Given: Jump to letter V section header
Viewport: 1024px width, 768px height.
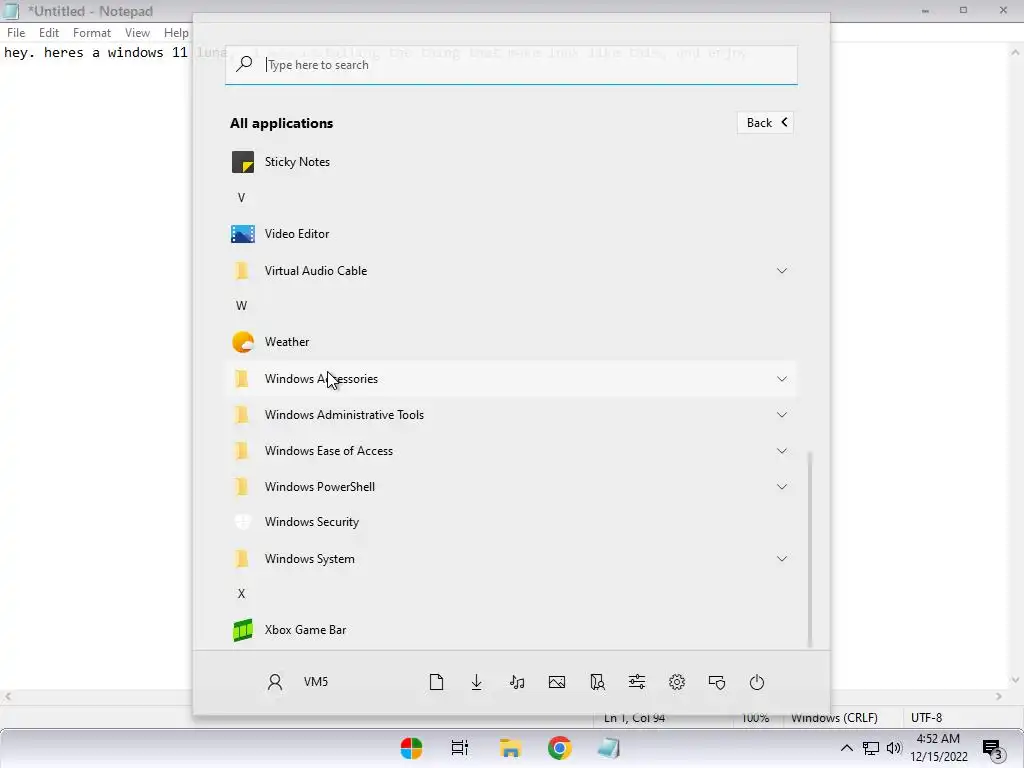Looking at the screenshot, I should tap(242, 198).
